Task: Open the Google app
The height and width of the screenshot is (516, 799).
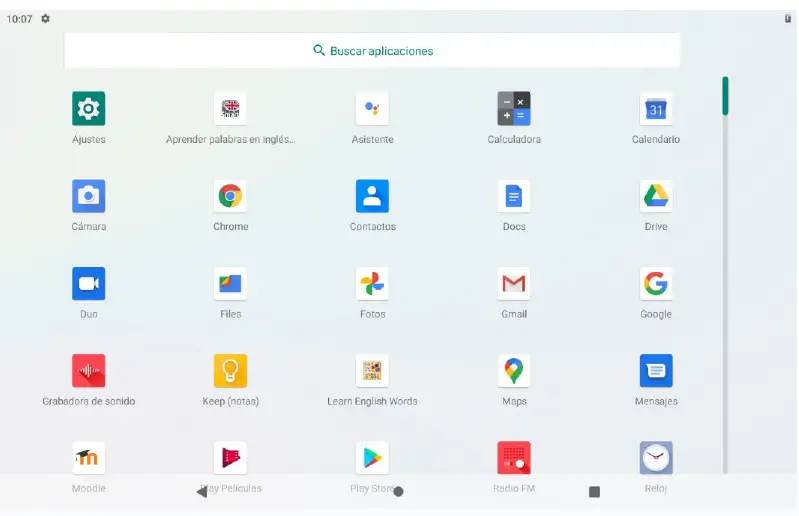Action: [x=656, y=284]
